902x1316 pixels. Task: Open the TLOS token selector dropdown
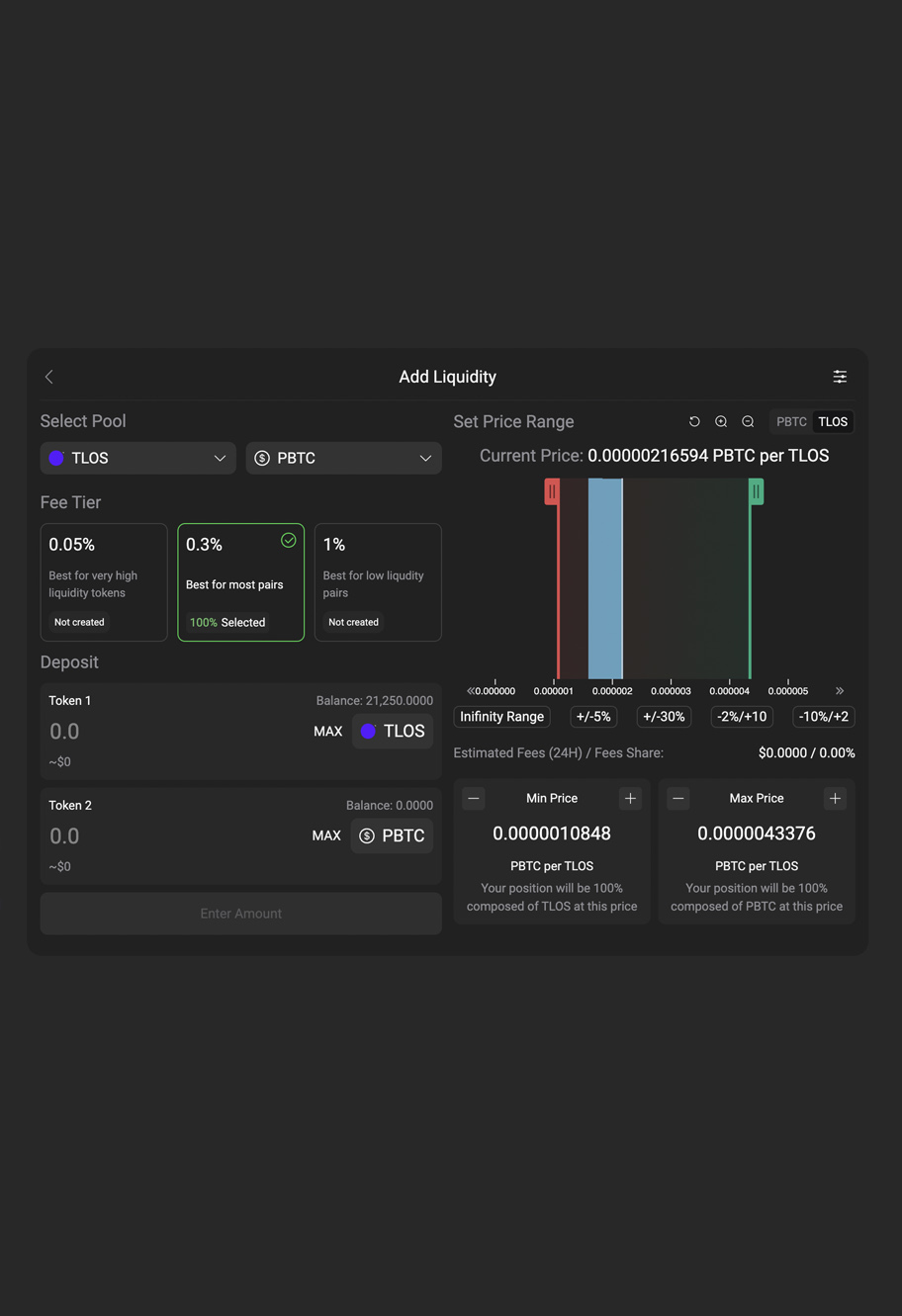coord(137,458)
